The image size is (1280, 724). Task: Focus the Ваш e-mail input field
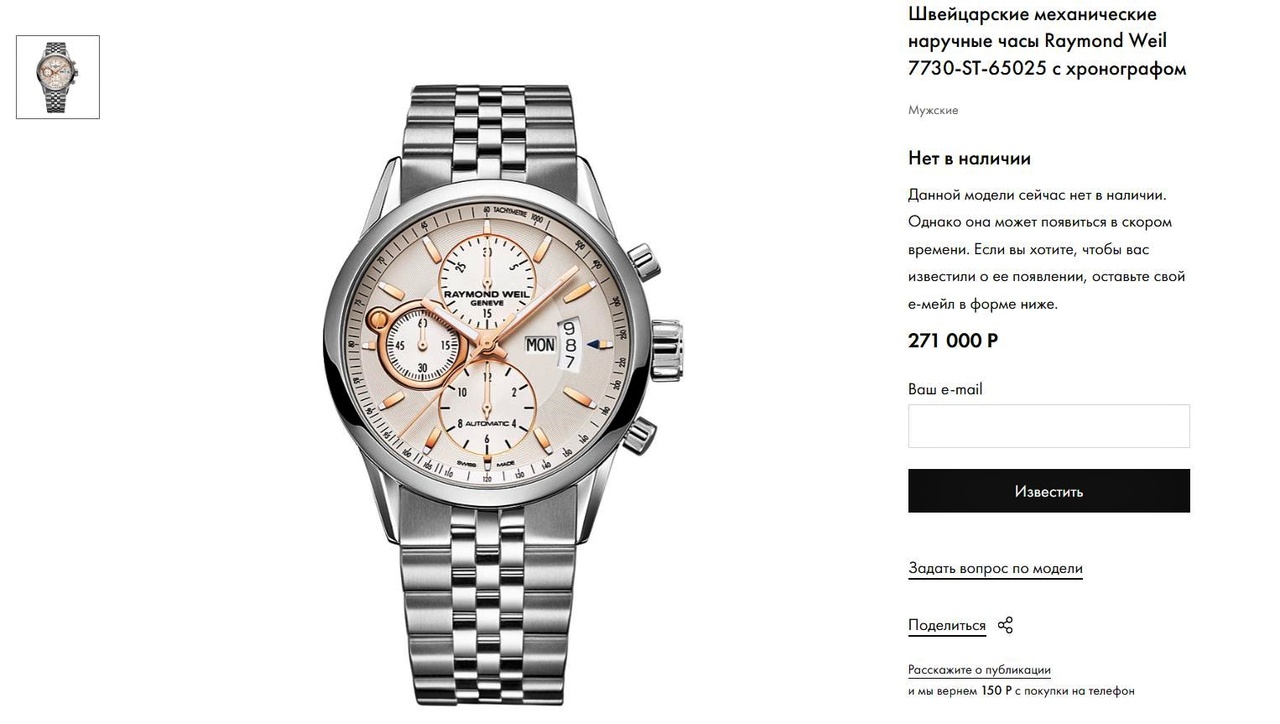pos(1049,426)
